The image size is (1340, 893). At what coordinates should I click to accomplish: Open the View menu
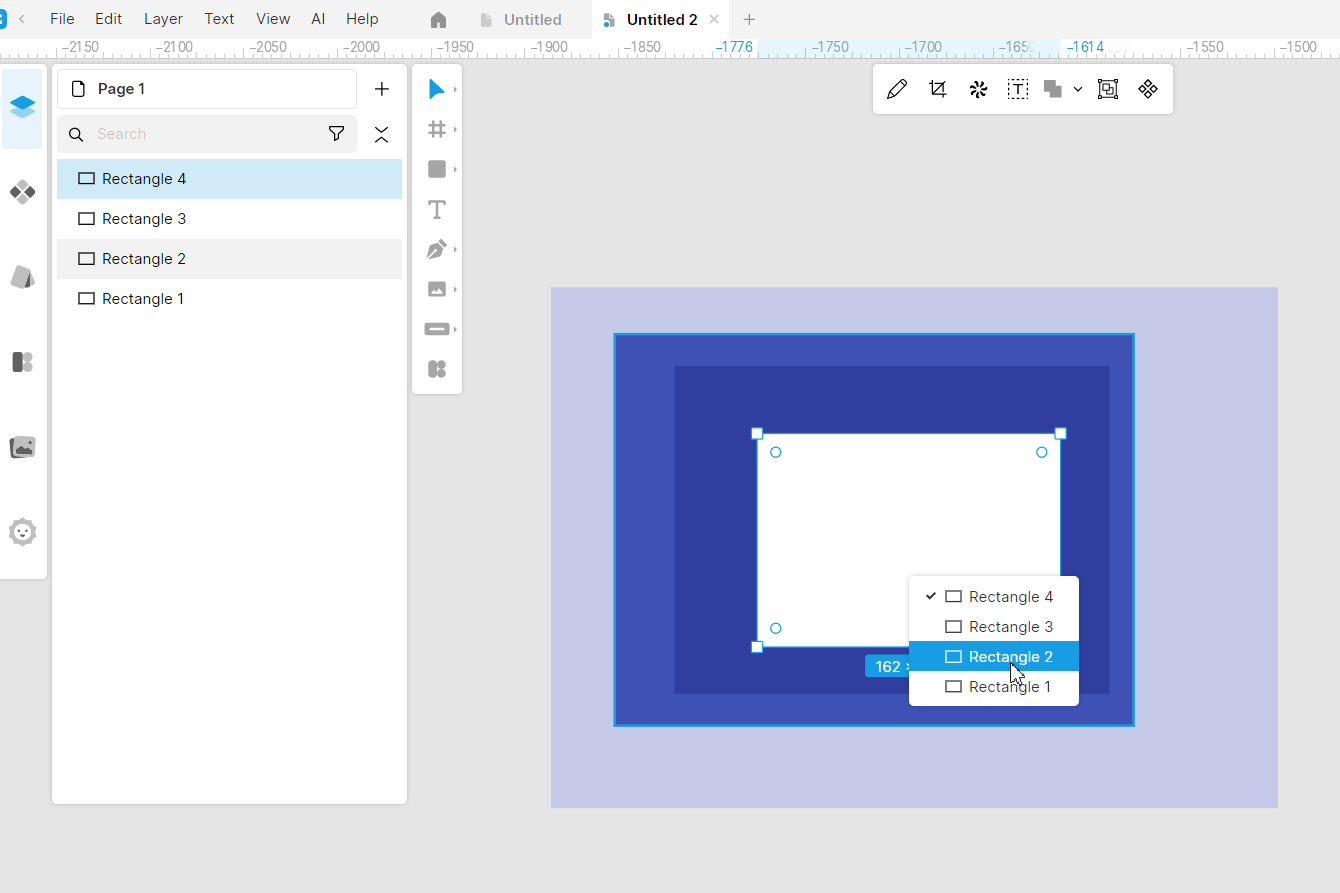click(273, 19)
